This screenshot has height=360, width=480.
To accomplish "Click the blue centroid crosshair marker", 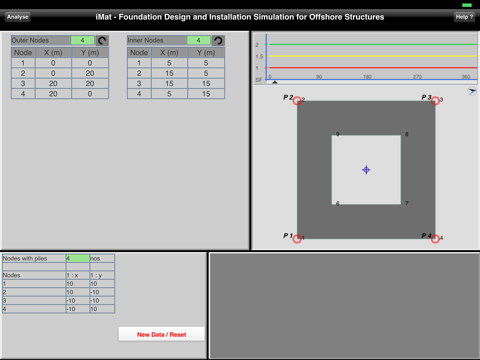I will 366,170.
